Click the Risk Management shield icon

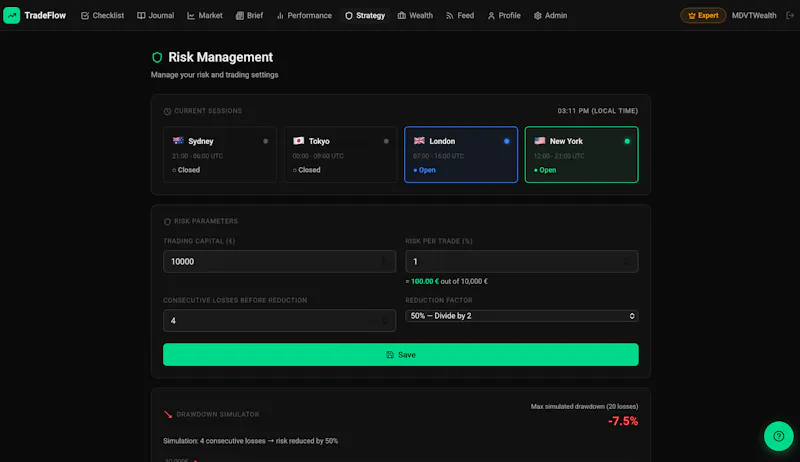tap(157, 57)
